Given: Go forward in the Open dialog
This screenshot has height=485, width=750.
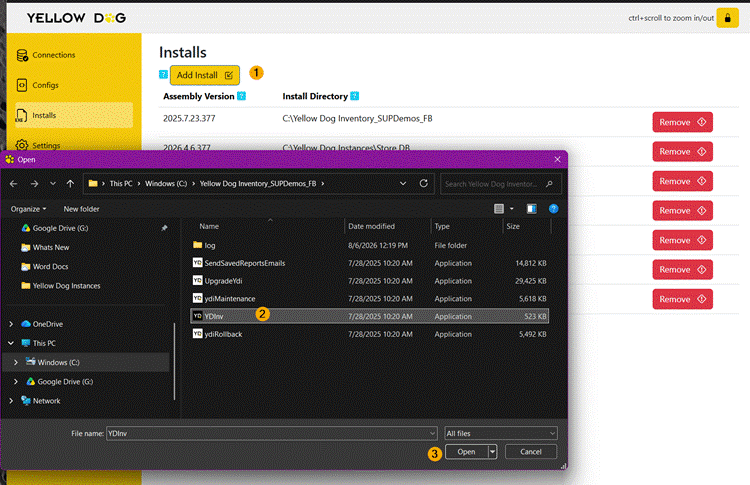Looking at the screenshot, I should coord(34,184).
